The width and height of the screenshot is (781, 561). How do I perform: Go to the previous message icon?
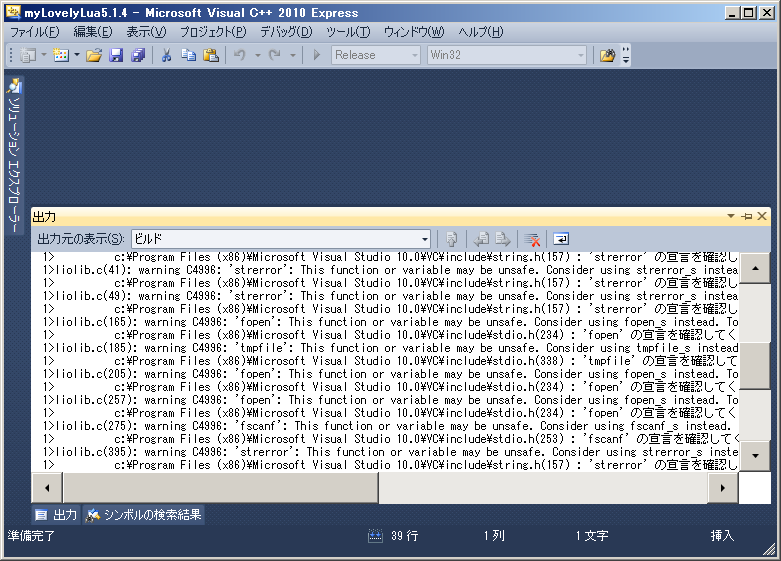click(x=481, y=239)
